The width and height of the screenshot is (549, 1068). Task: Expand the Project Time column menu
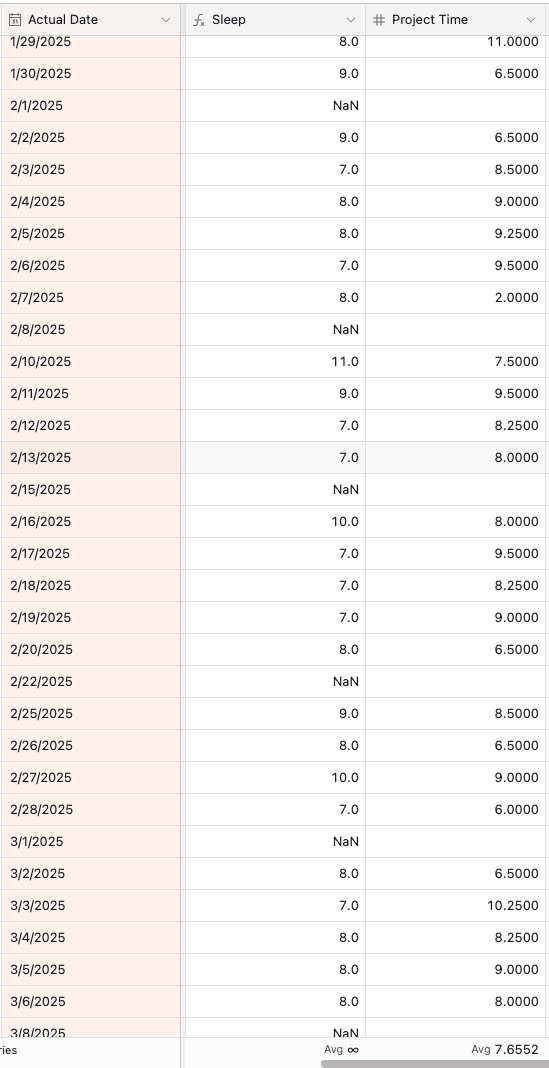531,20
